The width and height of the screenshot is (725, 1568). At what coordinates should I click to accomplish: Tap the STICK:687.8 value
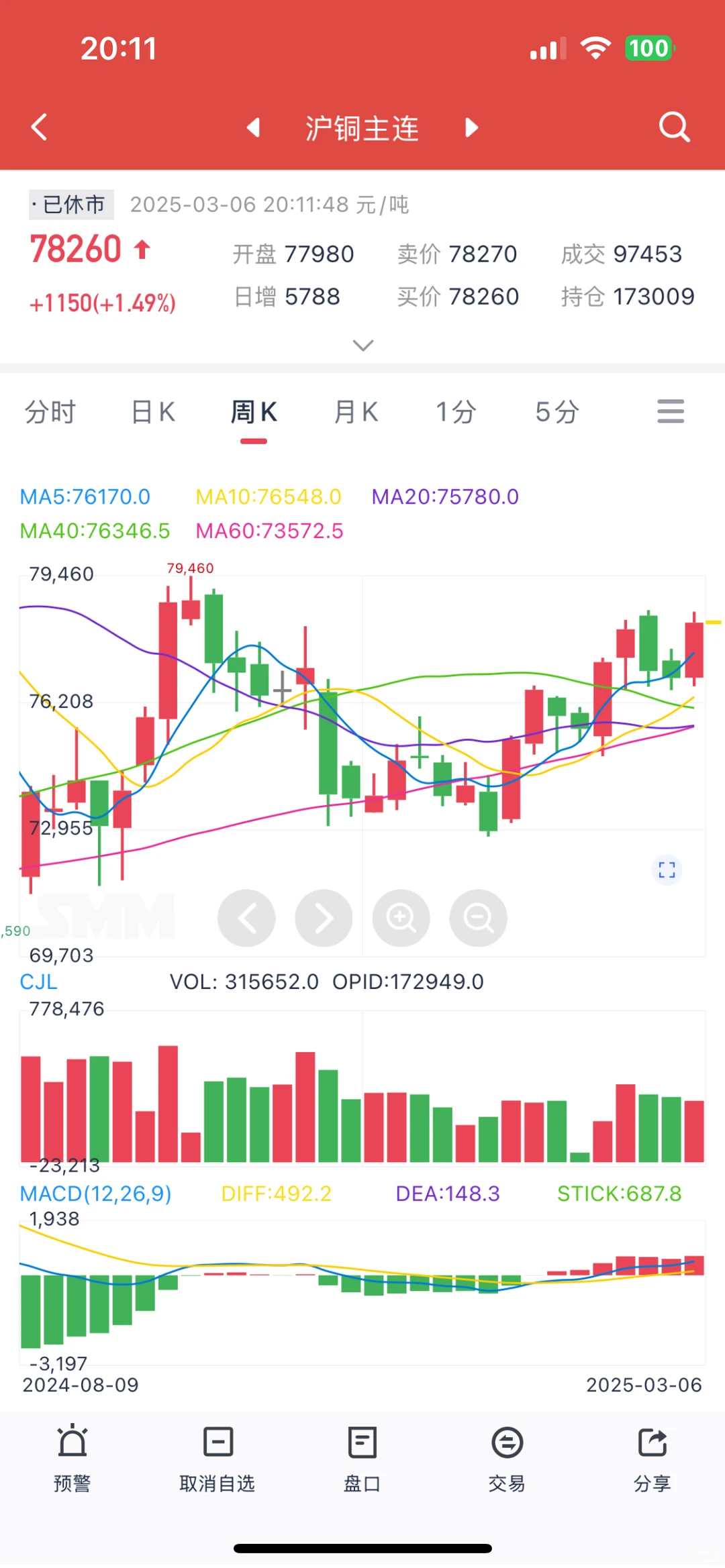(620, 1194)
